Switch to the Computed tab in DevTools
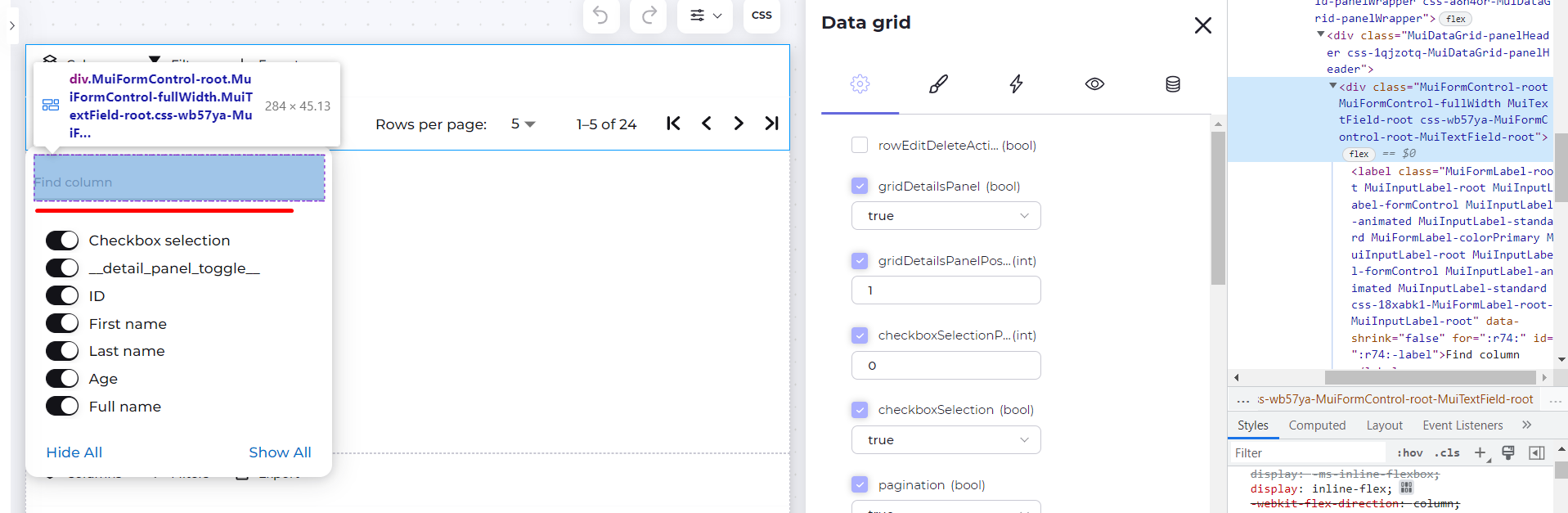The image size is (1568, 513). [1317, 425]
